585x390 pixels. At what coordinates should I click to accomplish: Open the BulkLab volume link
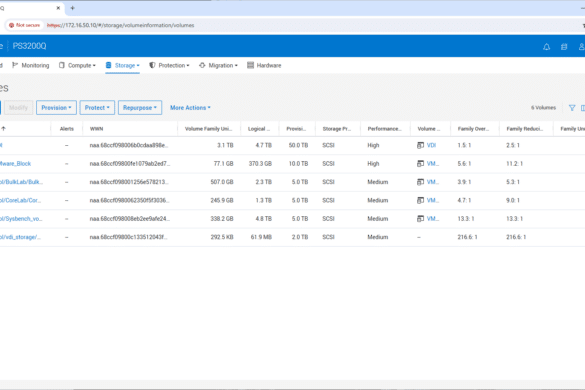coord(21,182)
